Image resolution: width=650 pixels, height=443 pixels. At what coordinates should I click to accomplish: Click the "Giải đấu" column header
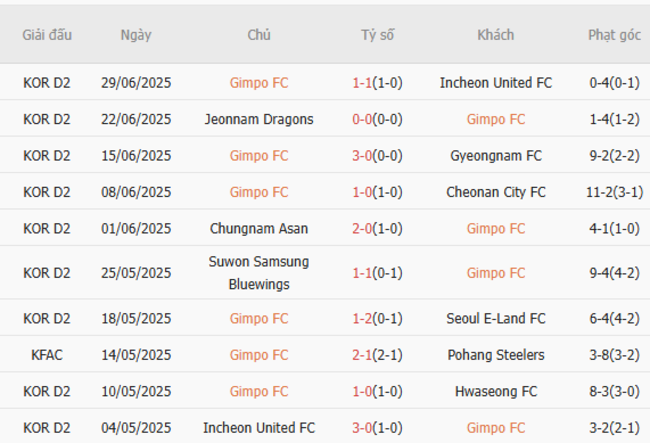[x=47, y=35]
